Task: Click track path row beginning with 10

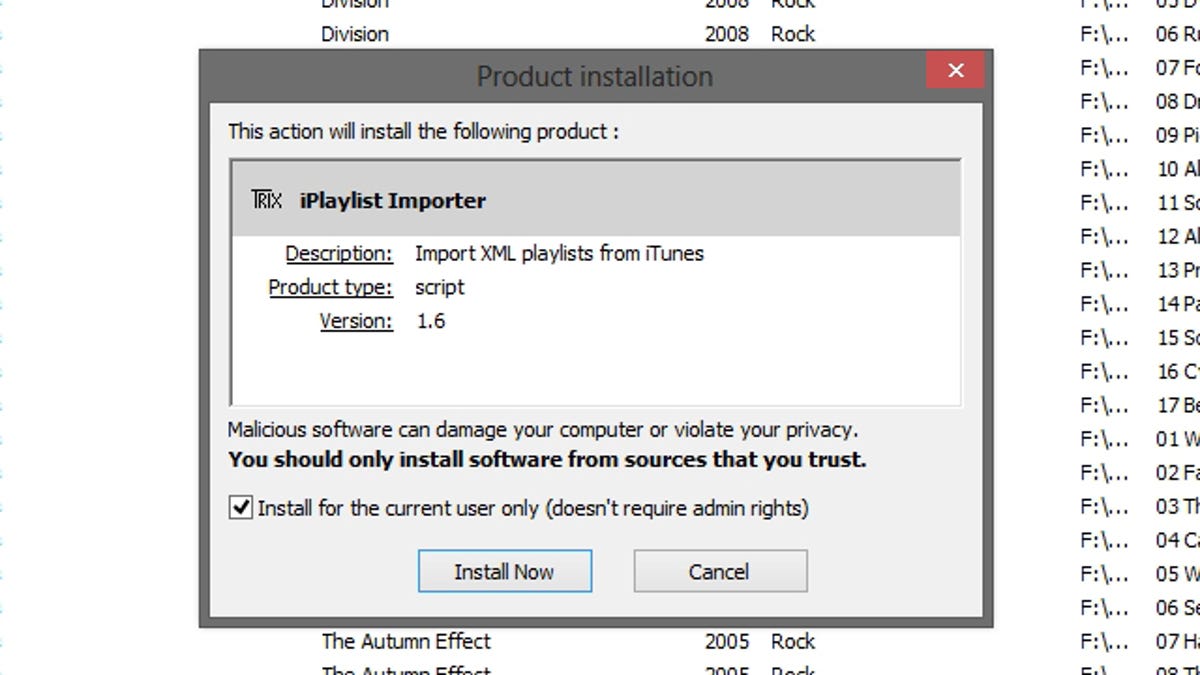Action: (1140, 169)
